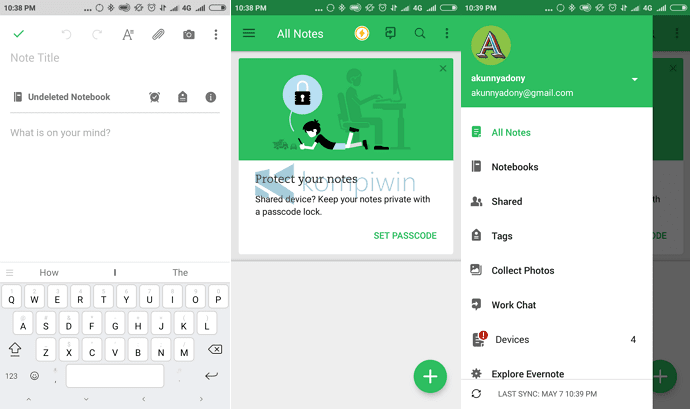Tap the Shift key on the keyboard
Image resolution: width=690 pixels, height=409 pixels.
(x=15, y=350)
